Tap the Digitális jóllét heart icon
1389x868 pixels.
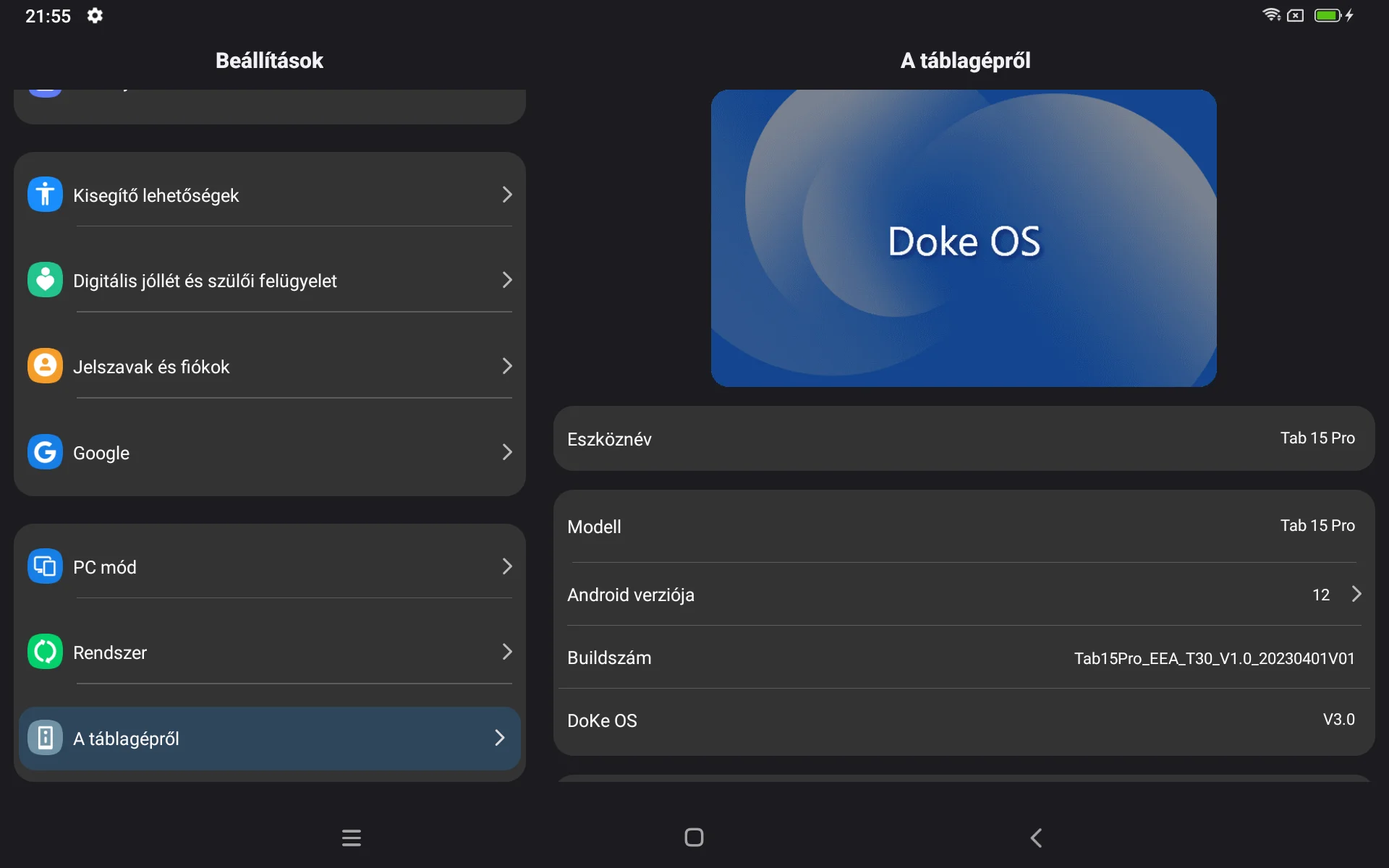tap(45, 280)
